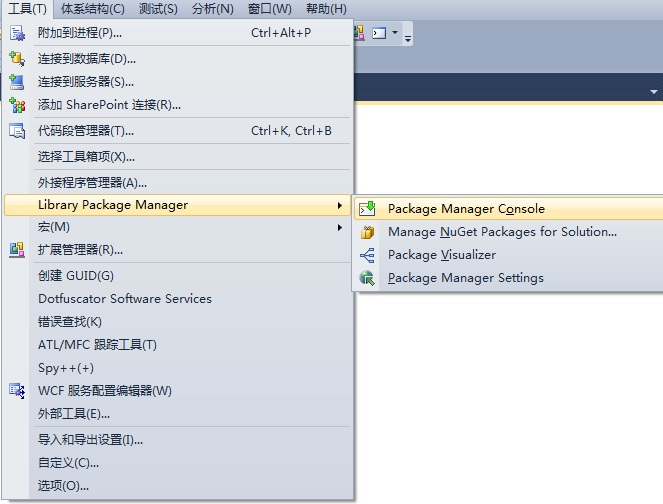
Task: Open the 体系结构(C) menu
Action: click(x=93, y=9)
